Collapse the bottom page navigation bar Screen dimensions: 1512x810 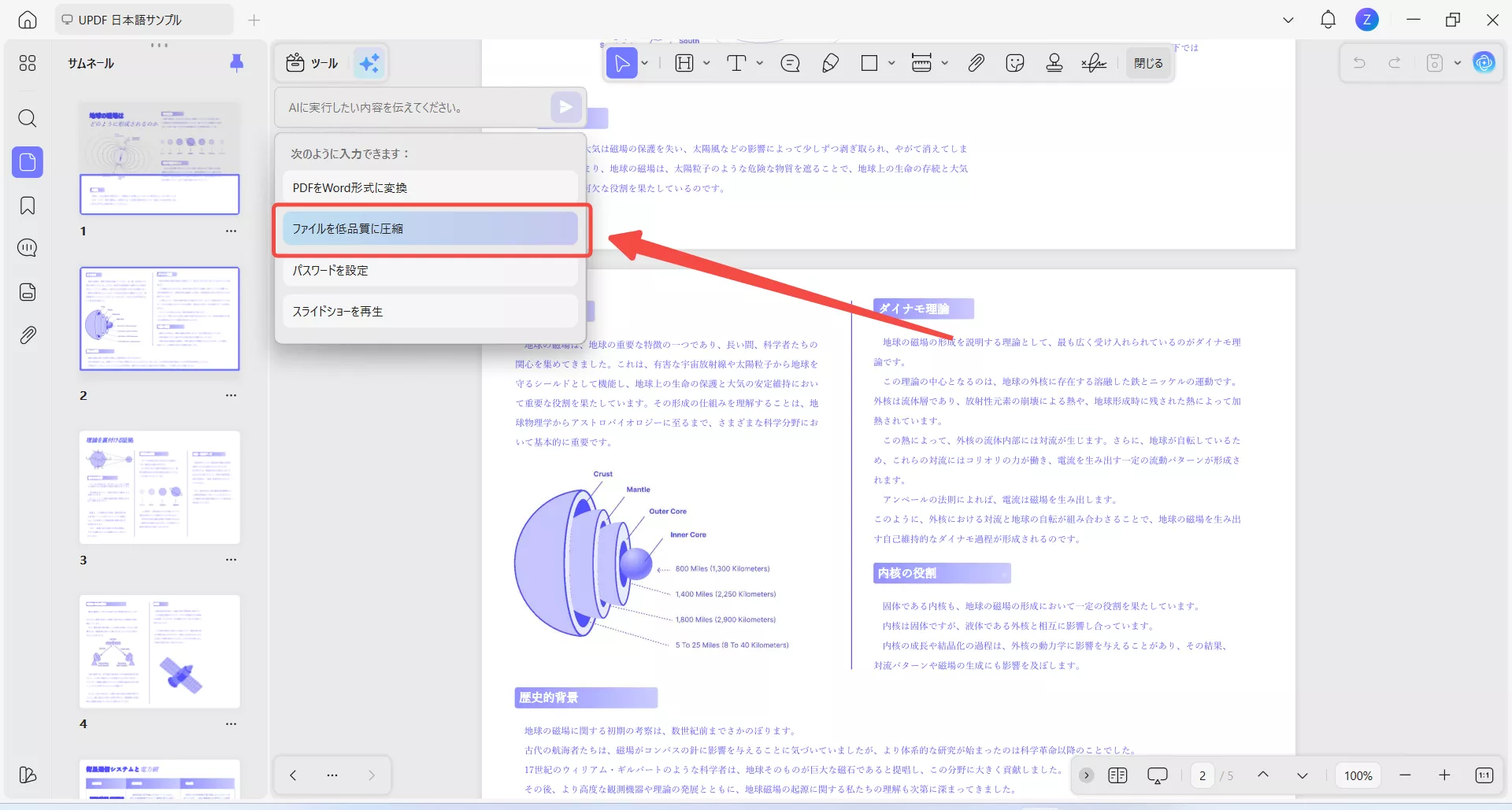coord(1086,775)
